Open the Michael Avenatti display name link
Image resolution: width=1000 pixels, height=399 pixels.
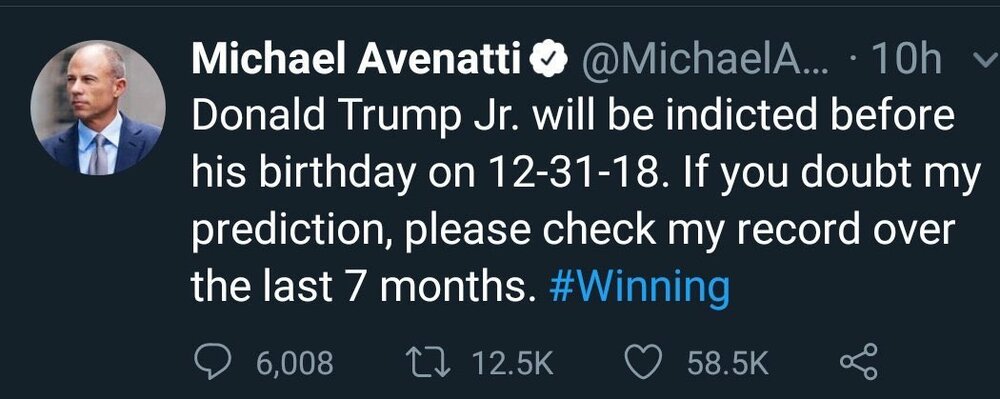click(x=357, y=60)
